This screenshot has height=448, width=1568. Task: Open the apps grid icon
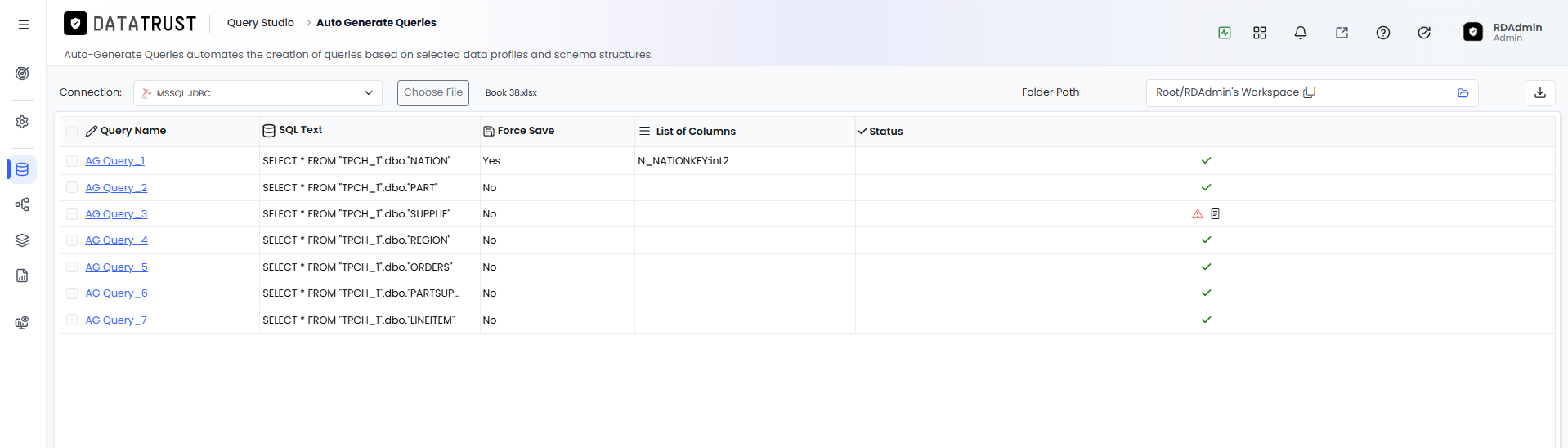point(1260,33)
